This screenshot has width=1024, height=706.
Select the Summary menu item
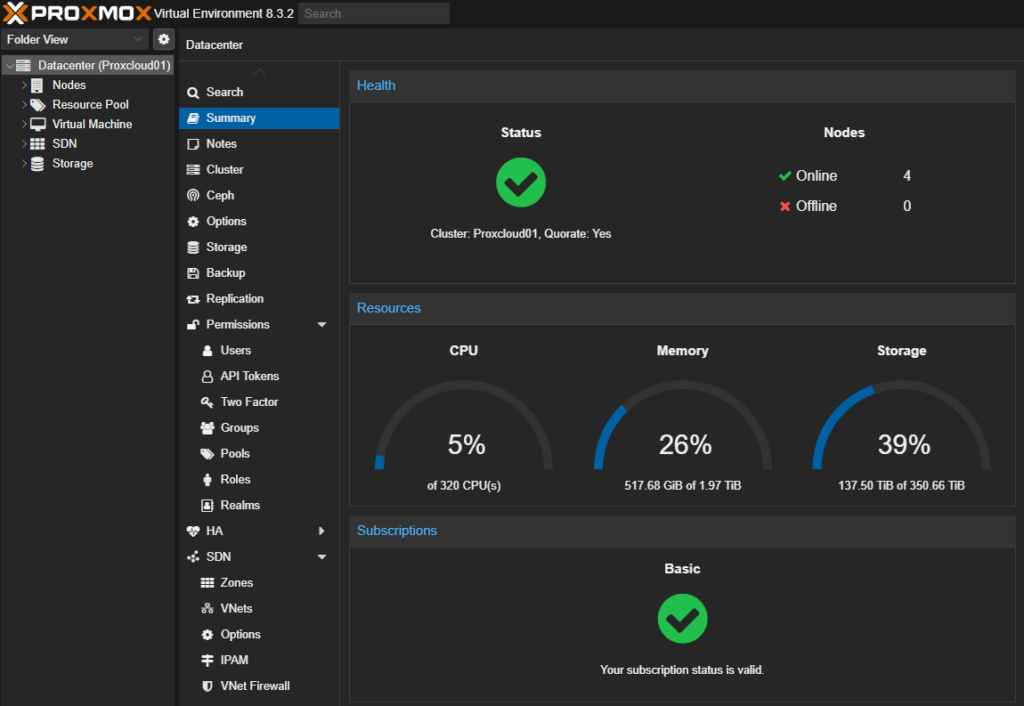(x=231, y=118)
